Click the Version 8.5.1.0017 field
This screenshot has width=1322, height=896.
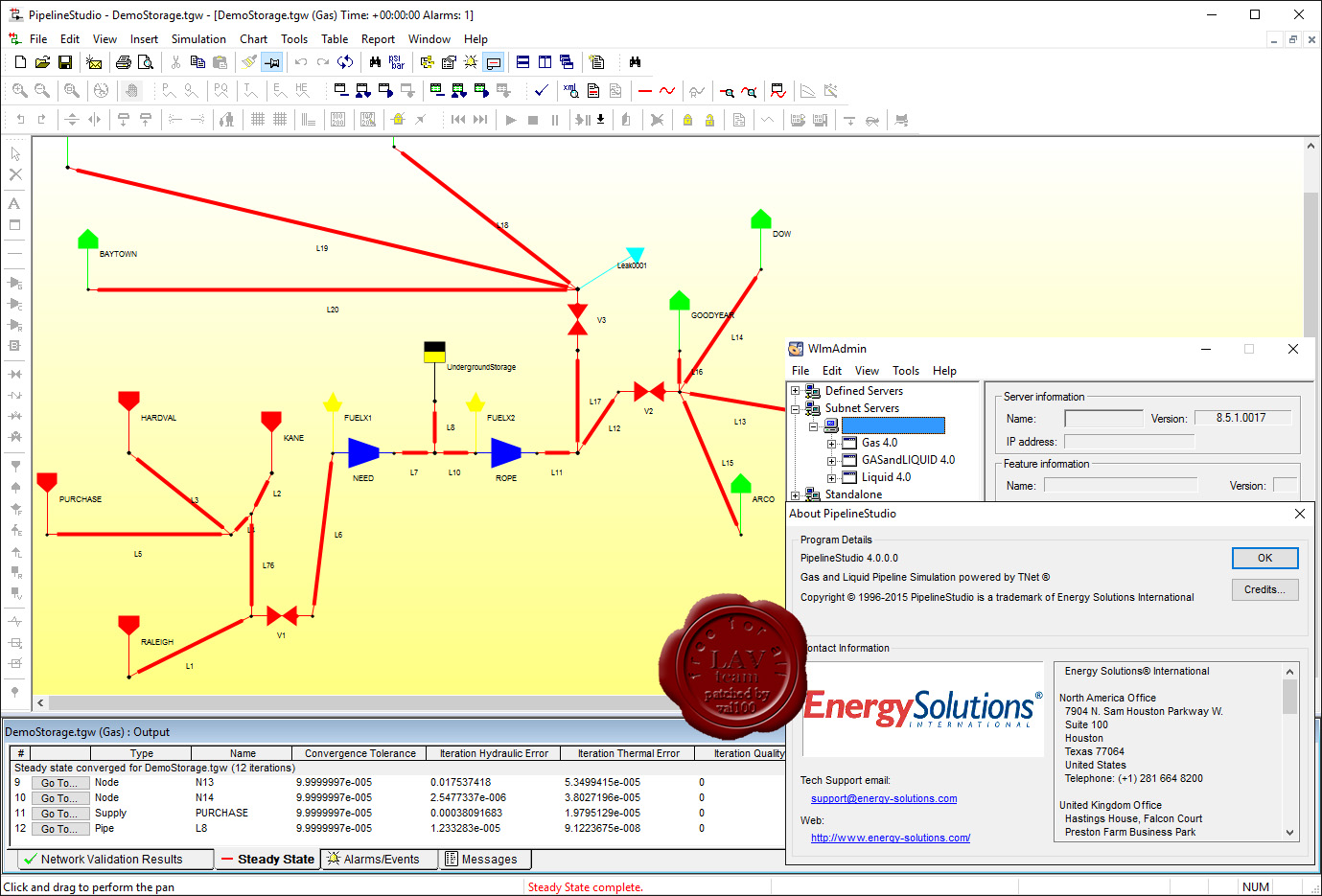coord(1241,418)
